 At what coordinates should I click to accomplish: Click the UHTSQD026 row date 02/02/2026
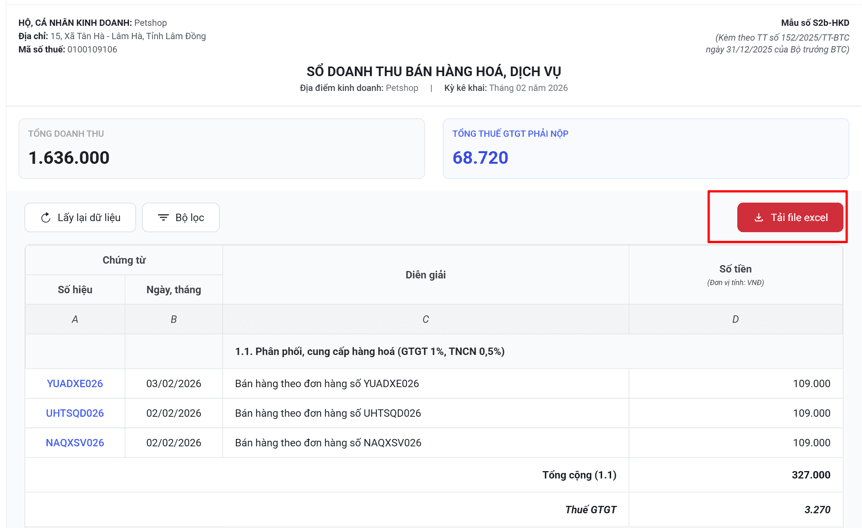tap(174, 413)
